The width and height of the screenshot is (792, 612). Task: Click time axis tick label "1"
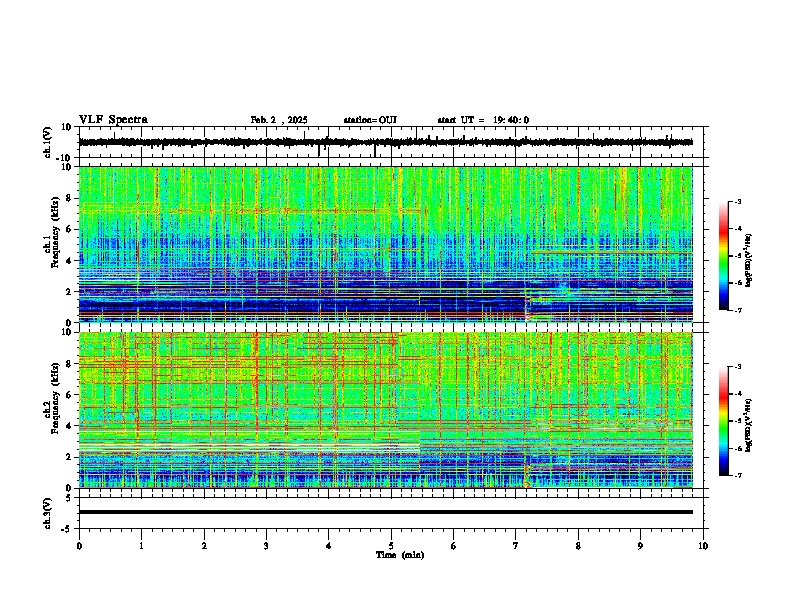pos(141,546)
